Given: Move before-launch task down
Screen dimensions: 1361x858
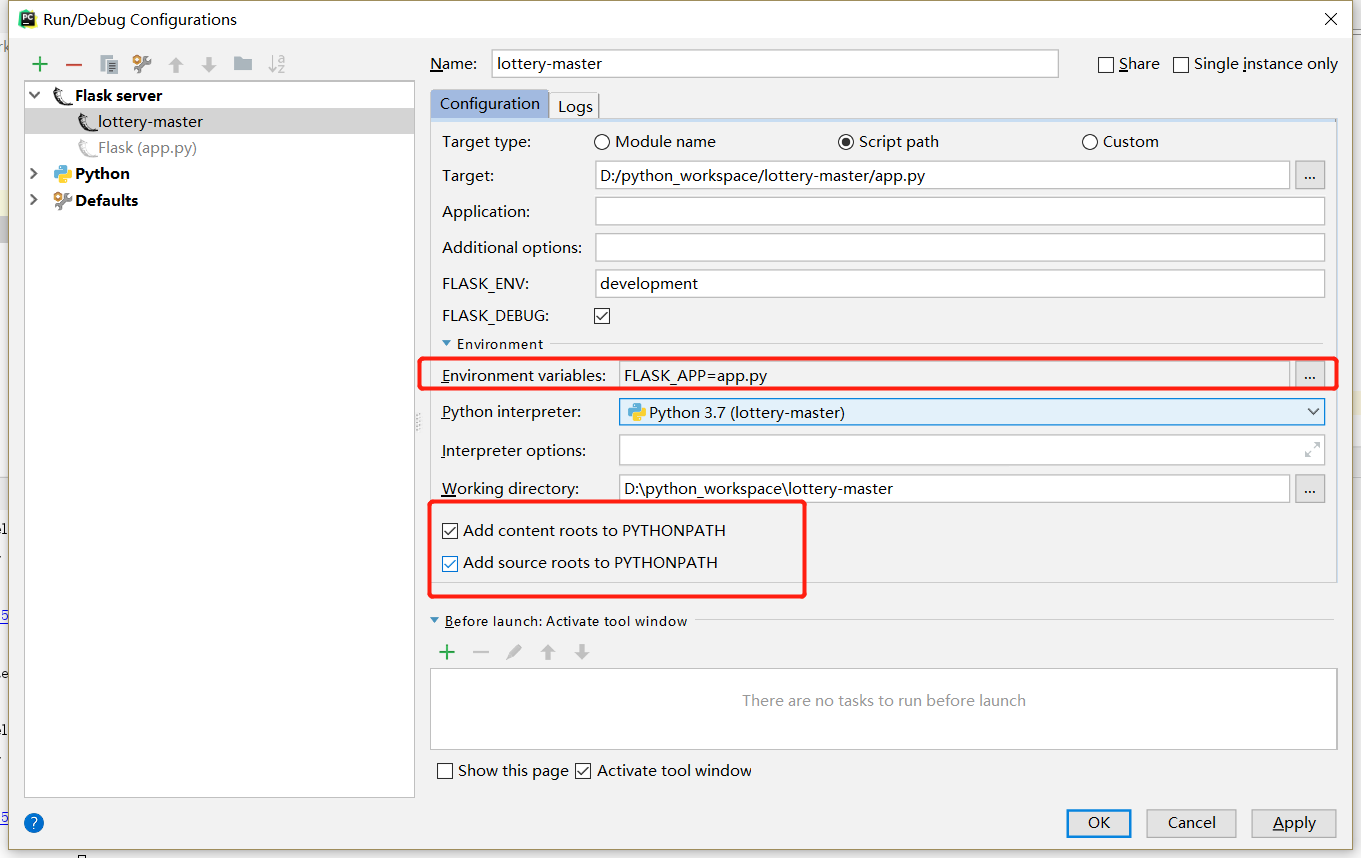Looking at the screenshot, I should tap(582, 652).
